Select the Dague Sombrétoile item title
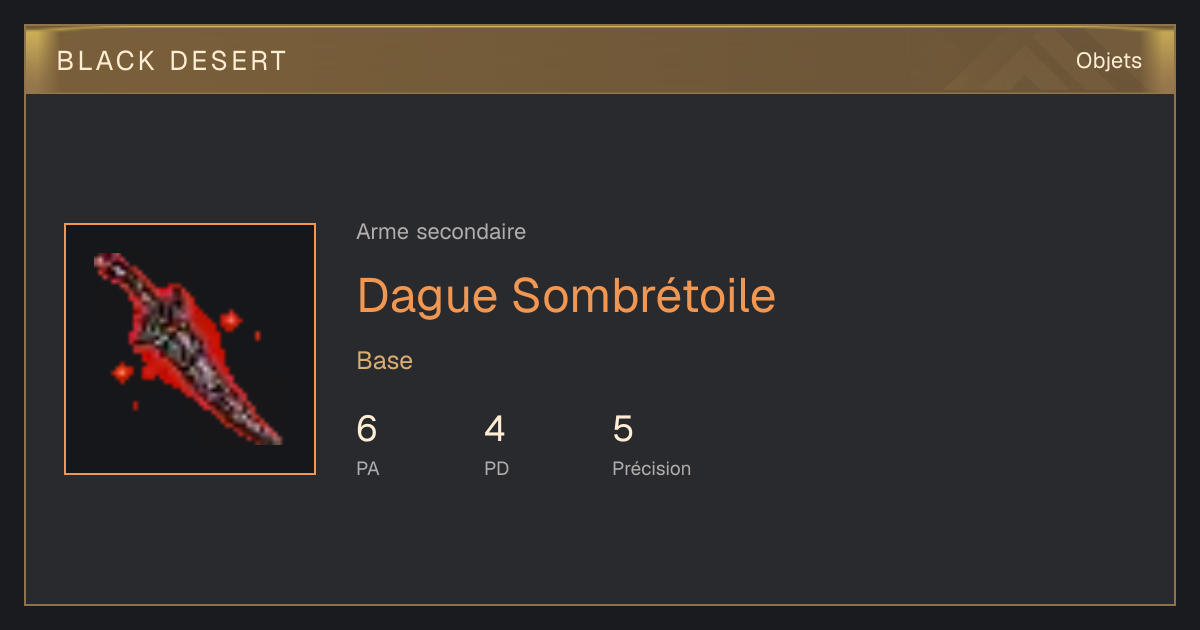The height and width of the screenshot is (630, 1200). coord(566,294)
